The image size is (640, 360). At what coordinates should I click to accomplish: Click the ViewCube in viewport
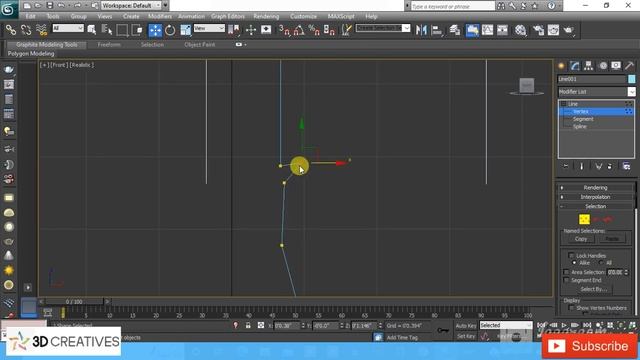pos(527,86)
